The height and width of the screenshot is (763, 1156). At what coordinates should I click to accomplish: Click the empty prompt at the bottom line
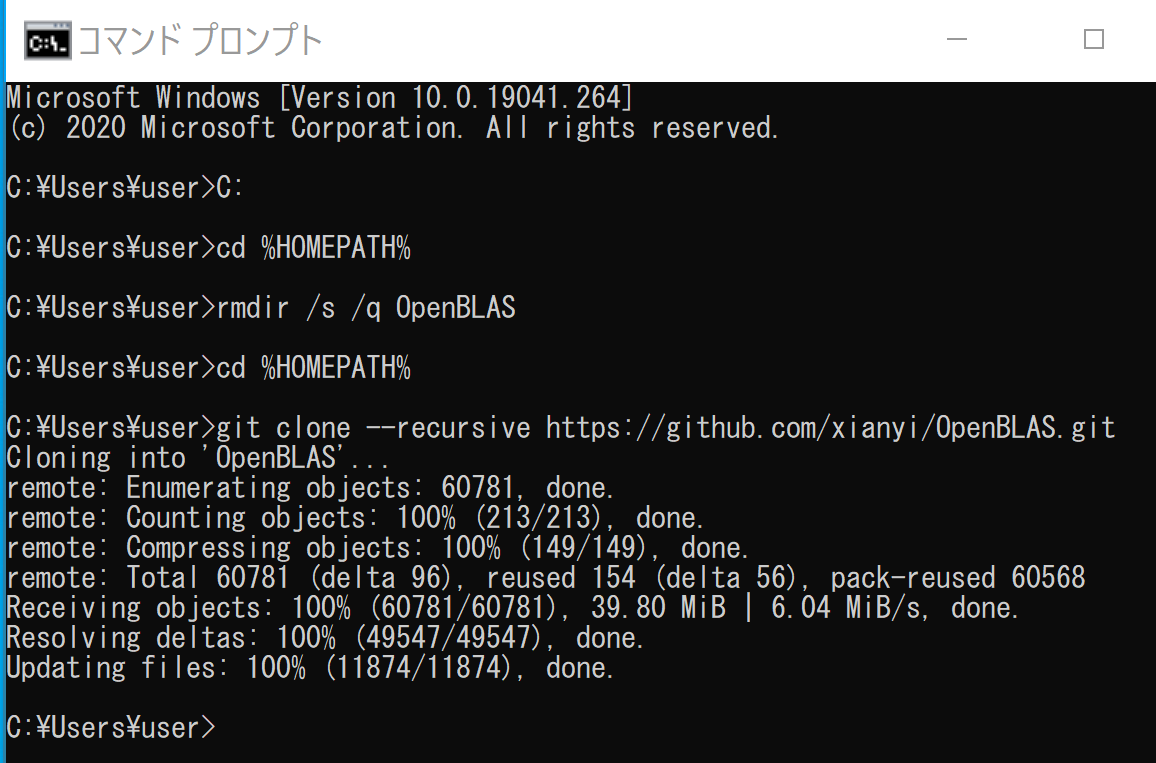click(111, 728)
